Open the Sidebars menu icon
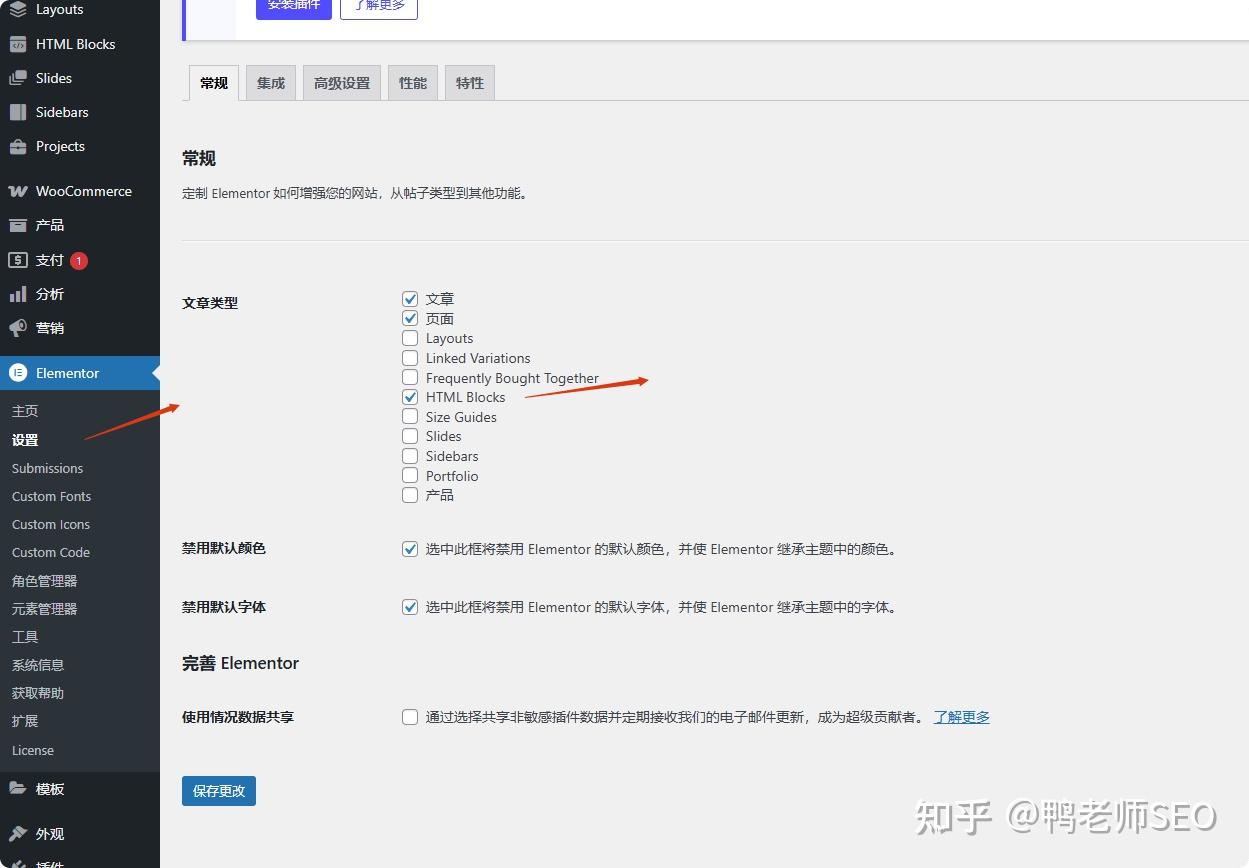The image size is (1249, 868). (18, 112)
